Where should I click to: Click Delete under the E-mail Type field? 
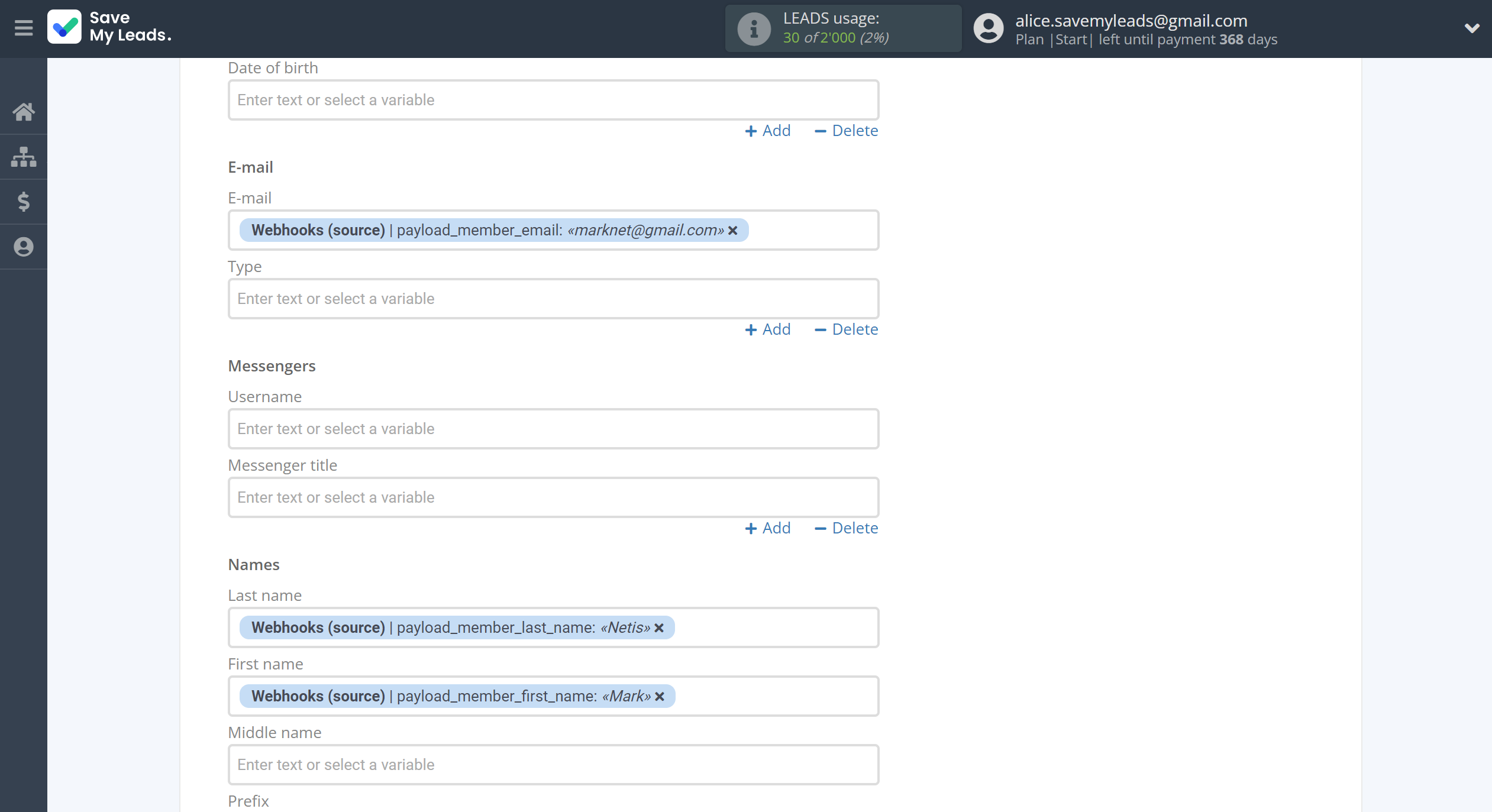pos(846,329)
